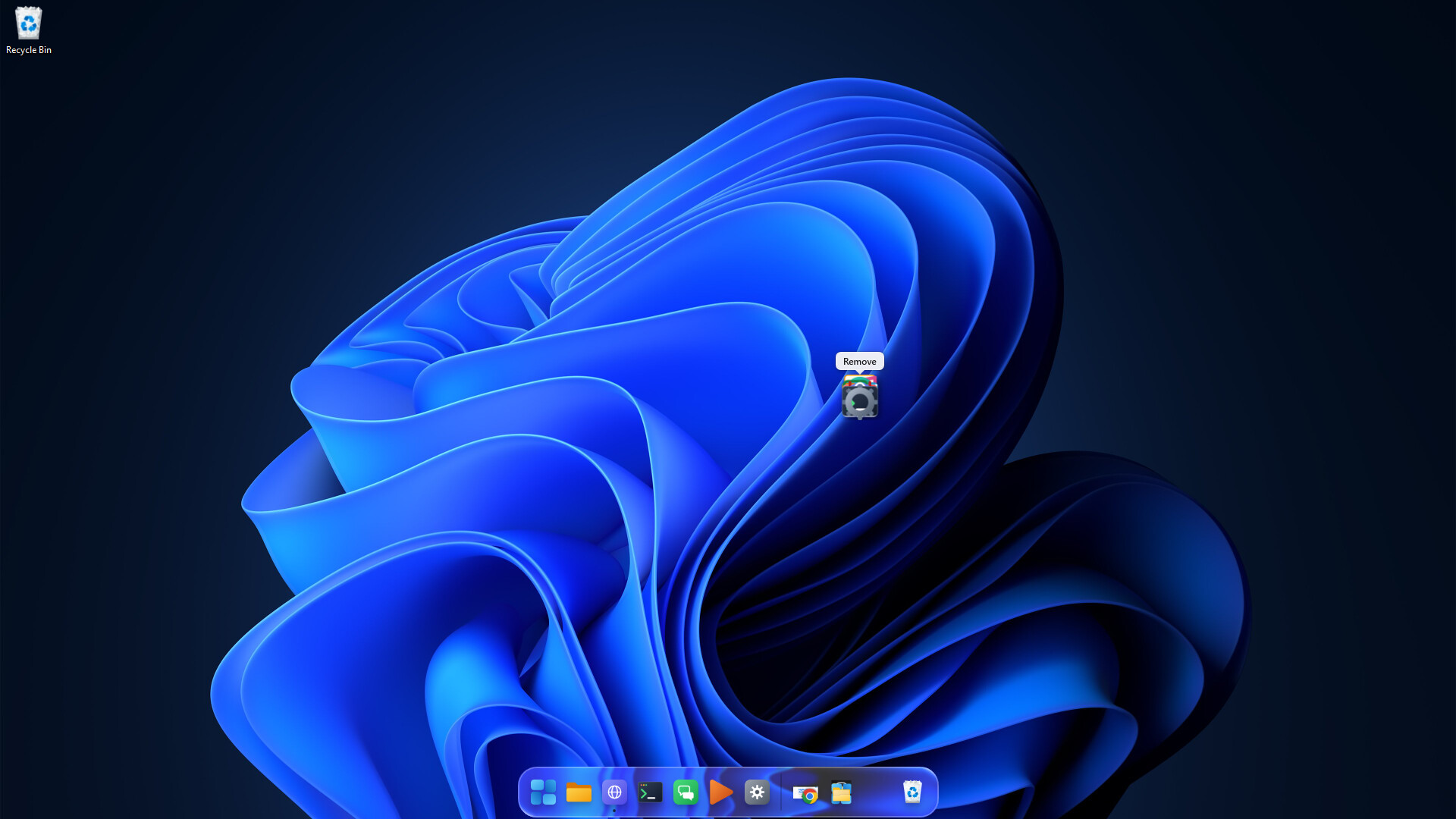Click the colorful icon stack behind the gear
This screenshot has height=819, width=1456.
point(859,380)
